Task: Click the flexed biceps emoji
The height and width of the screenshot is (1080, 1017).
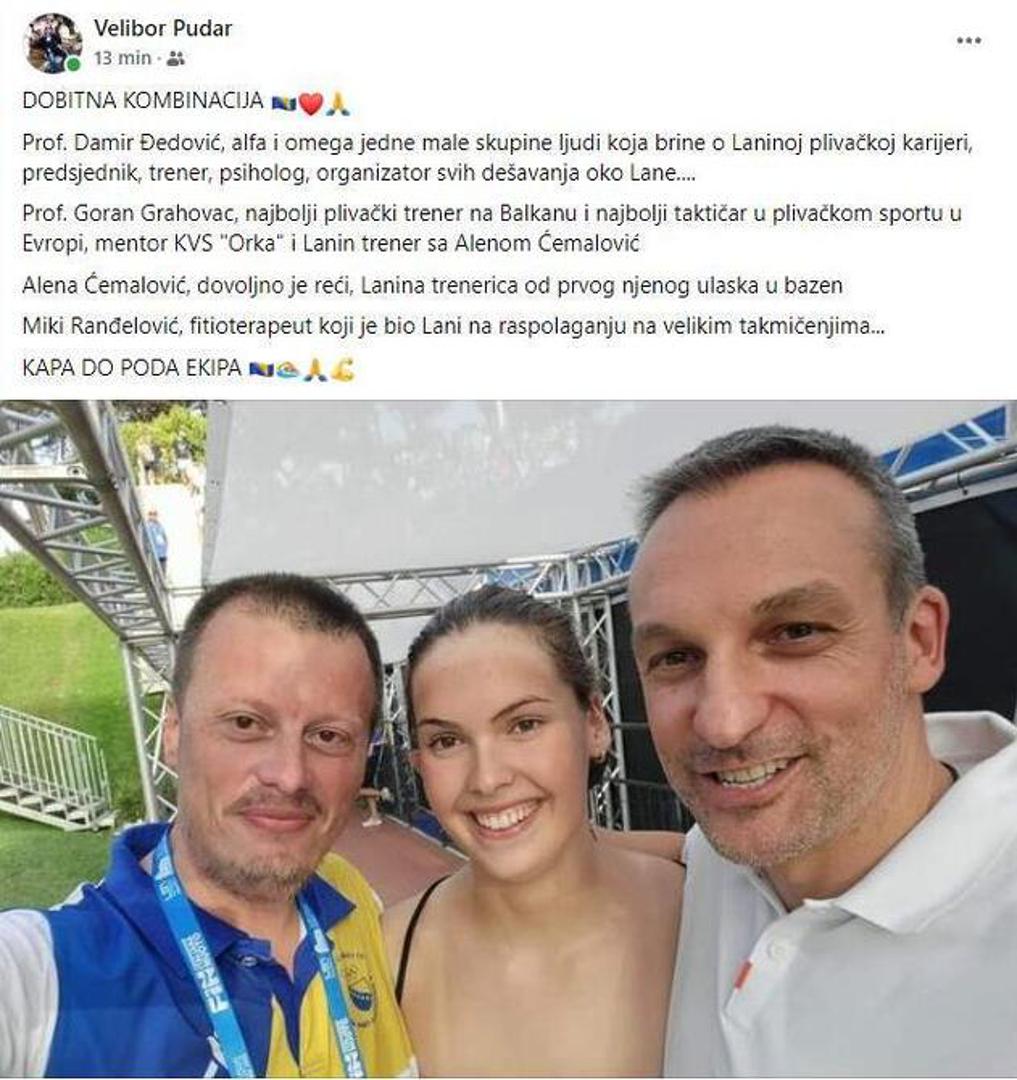Action: click(x=342, y=370)
